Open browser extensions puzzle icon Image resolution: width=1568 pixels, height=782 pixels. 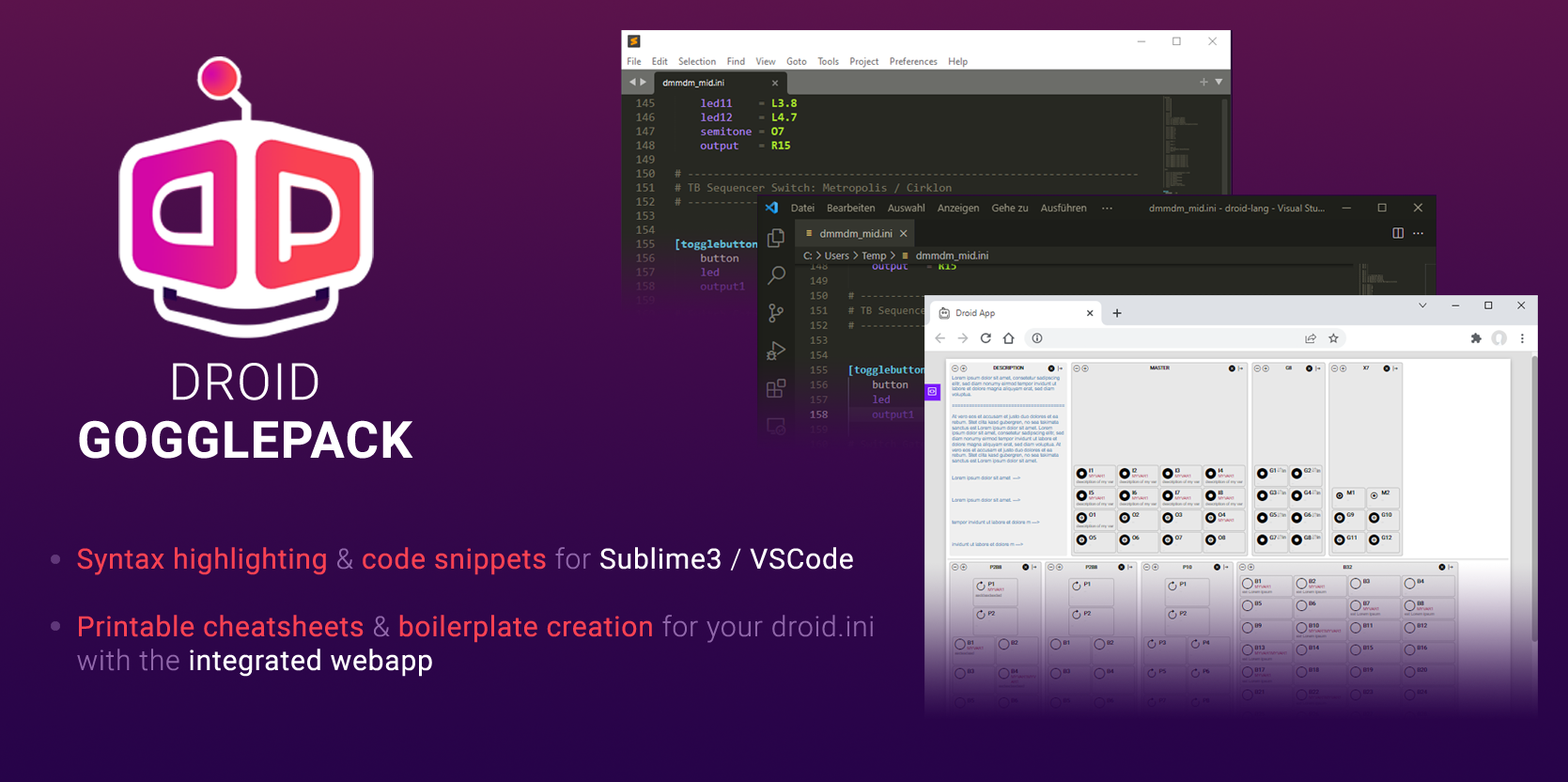pos(1476,338)
